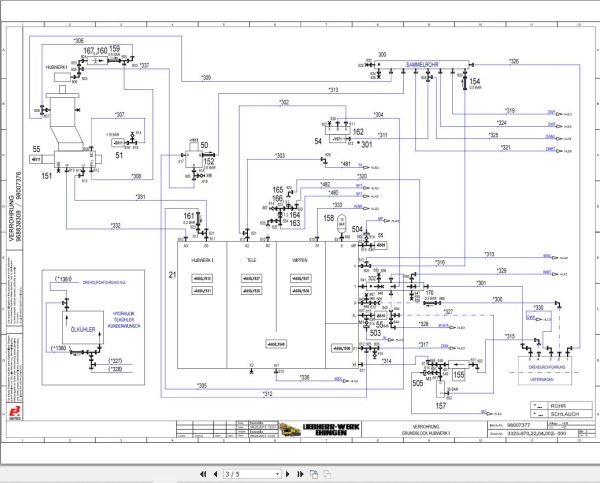
Task: Click component number 157
Action: [x=441, y=406]
